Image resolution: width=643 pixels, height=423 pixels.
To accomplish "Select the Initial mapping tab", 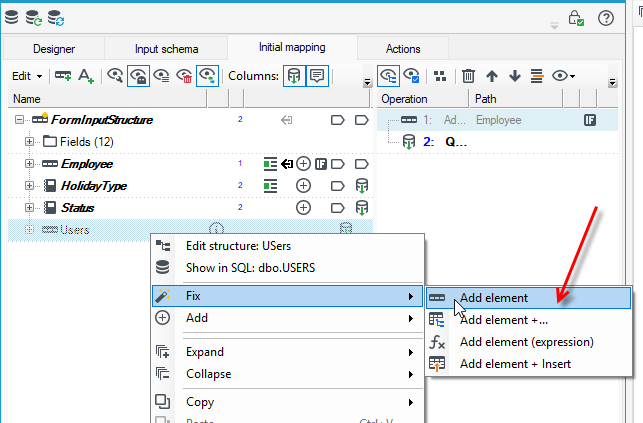I will (292, 47).
